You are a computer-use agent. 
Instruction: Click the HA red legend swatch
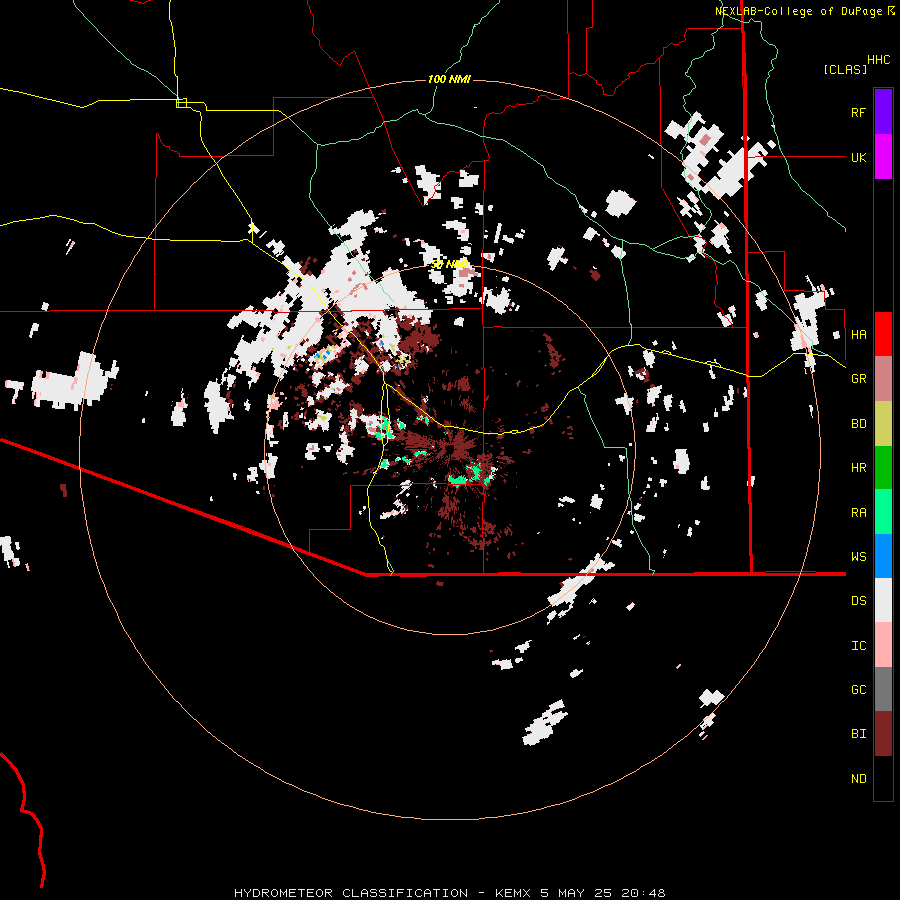883,334
